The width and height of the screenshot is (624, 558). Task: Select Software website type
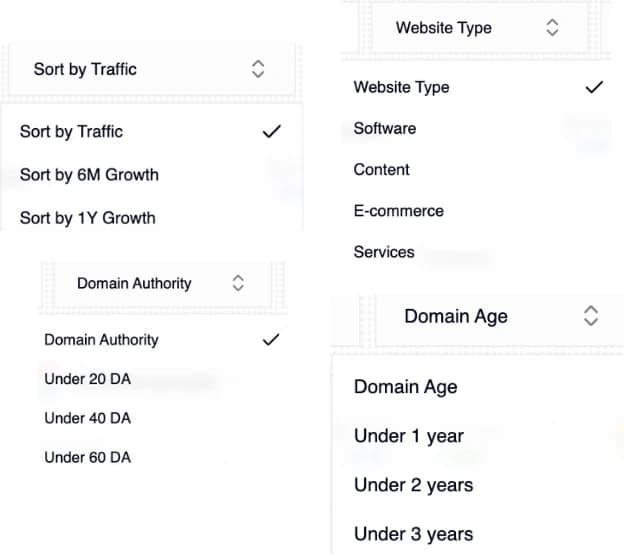(x=385, y=128)
